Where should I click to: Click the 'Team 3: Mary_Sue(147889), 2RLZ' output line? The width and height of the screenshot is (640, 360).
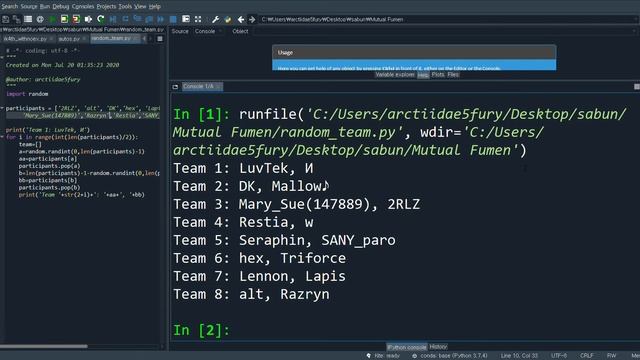(297, 204)
